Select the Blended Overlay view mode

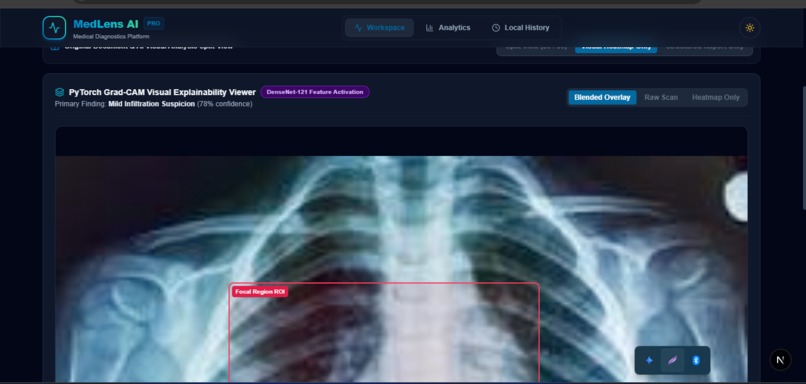coord(602,97)
